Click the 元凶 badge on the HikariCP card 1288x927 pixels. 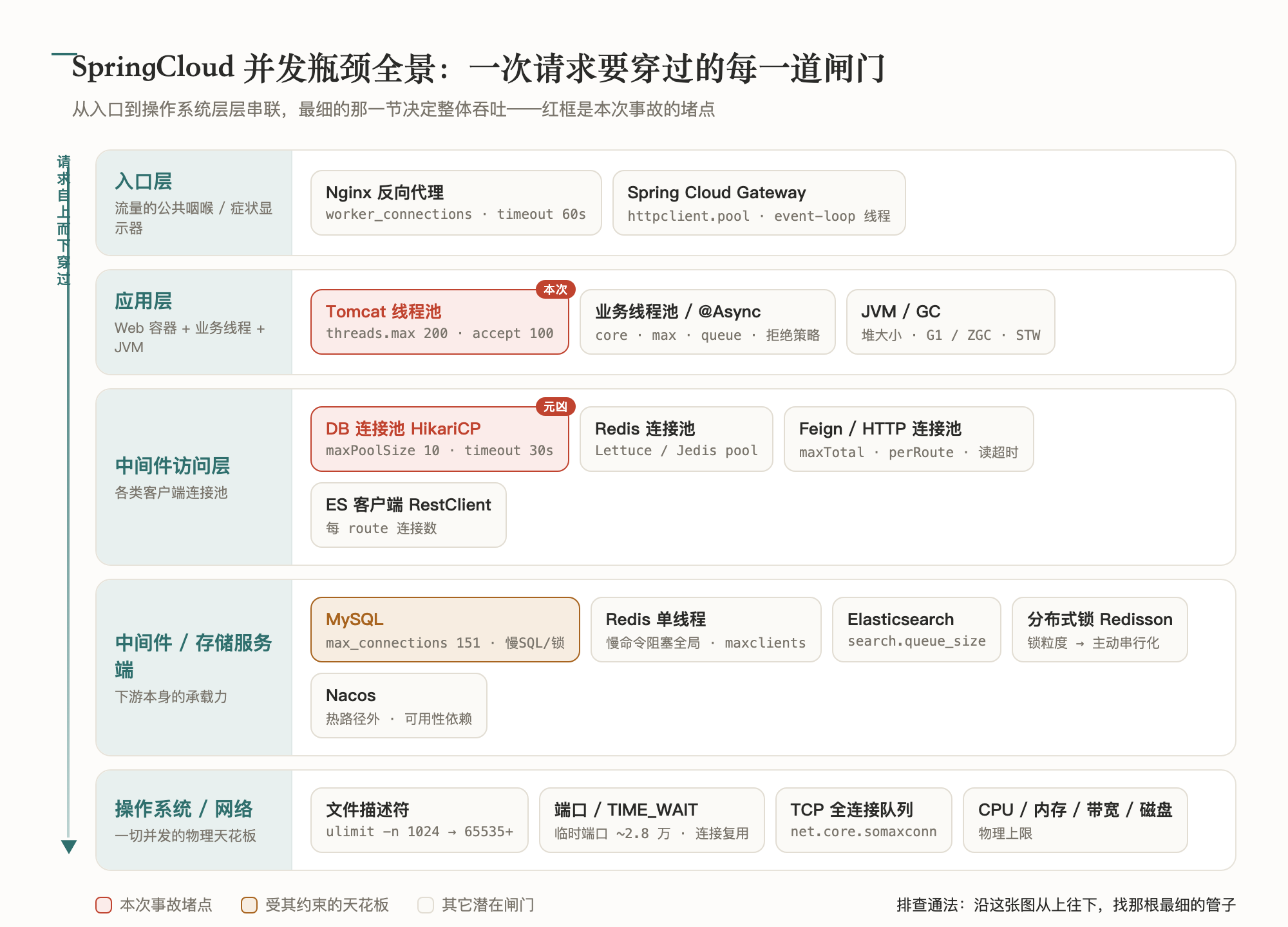[x=555, y=407]
